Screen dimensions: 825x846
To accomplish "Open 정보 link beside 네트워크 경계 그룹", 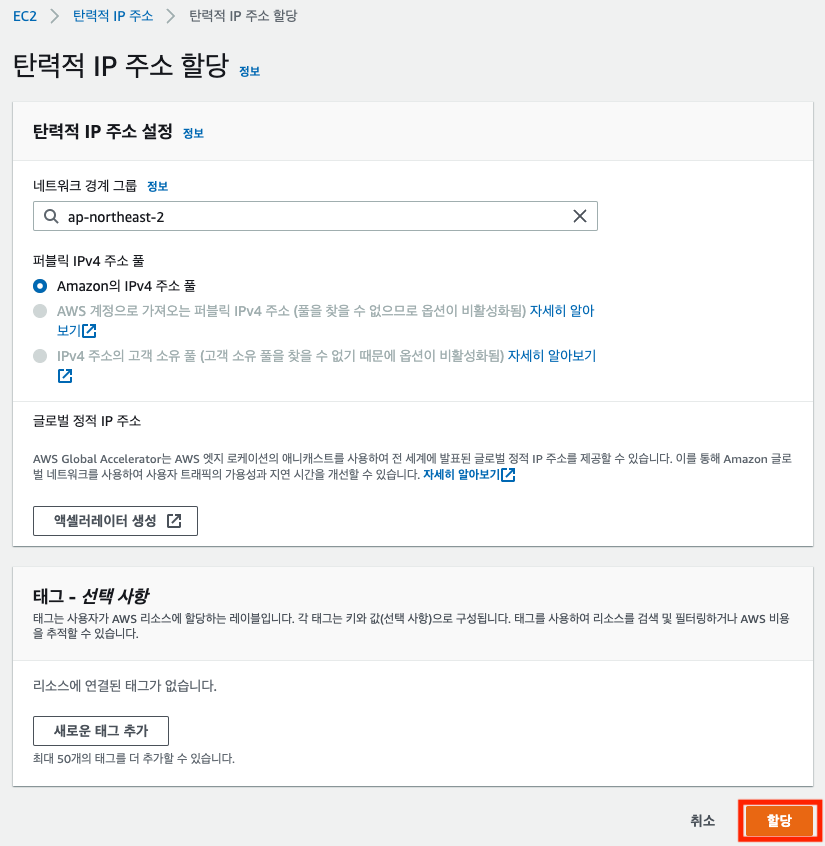I will click(x=158, y=187).
